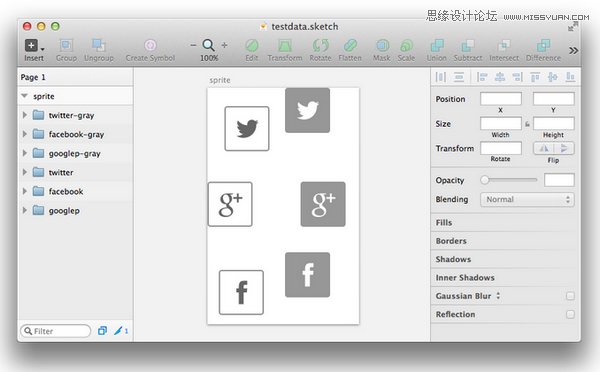Apply the Difference boolean operation

pyautogui.click(x=543, y=46)
